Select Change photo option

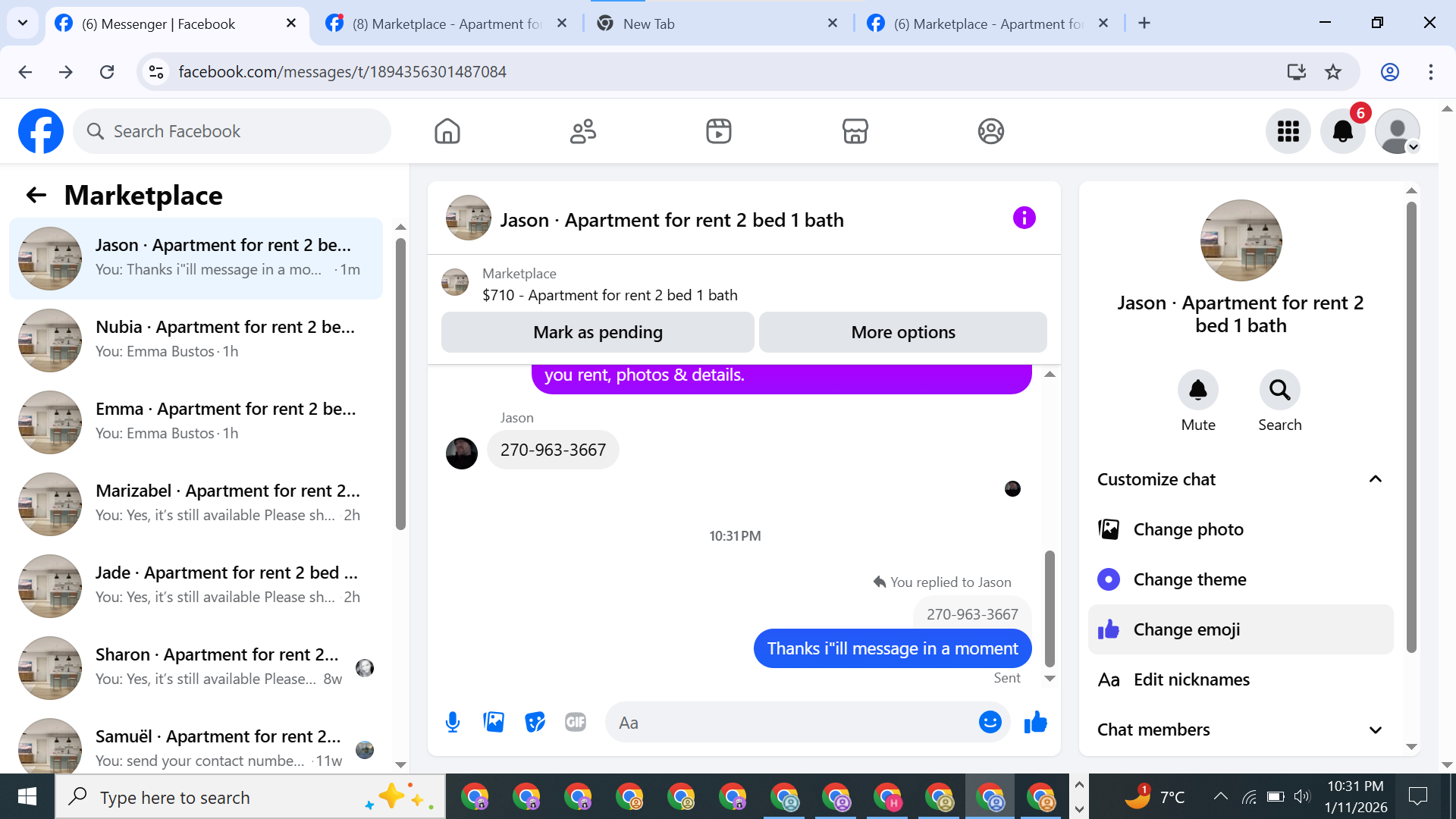pos(1241,529)
